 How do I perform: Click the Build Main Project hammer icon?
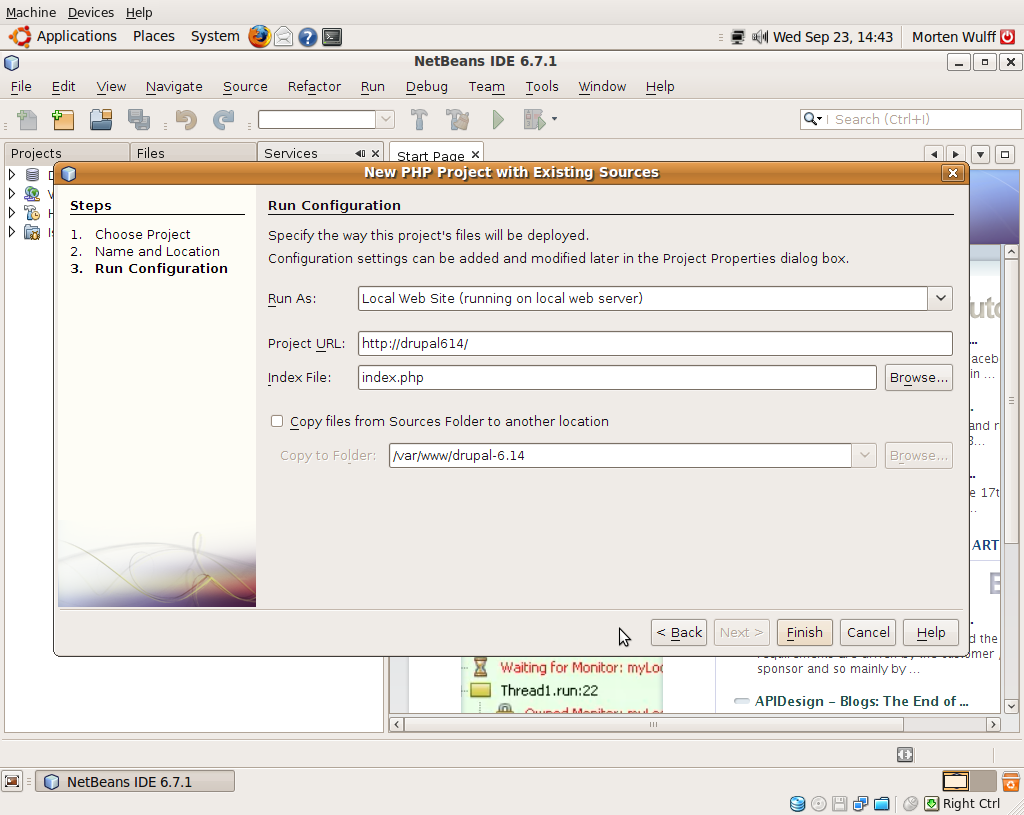coord(419,120)
